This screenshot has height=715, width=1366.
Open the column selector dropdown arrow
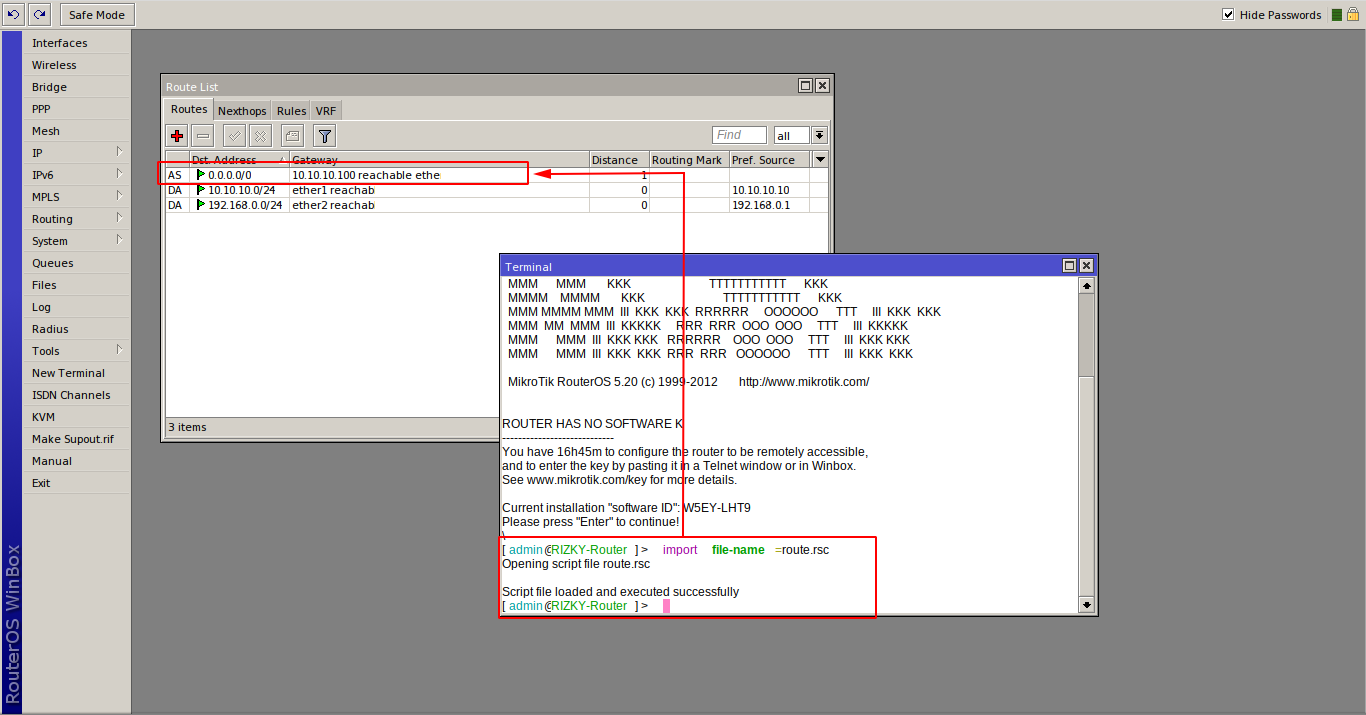point(820,160)
